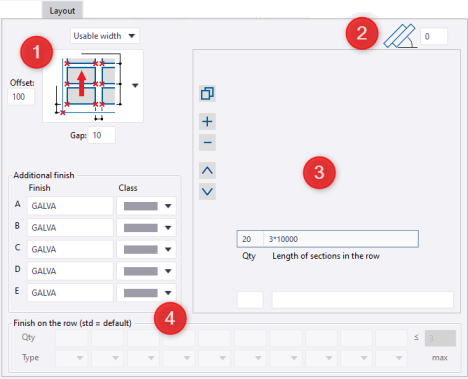Screen dimensions: 468x379
Task: Move row down with chevron icon
Action: pyautogui.click(x=207, y=192)
